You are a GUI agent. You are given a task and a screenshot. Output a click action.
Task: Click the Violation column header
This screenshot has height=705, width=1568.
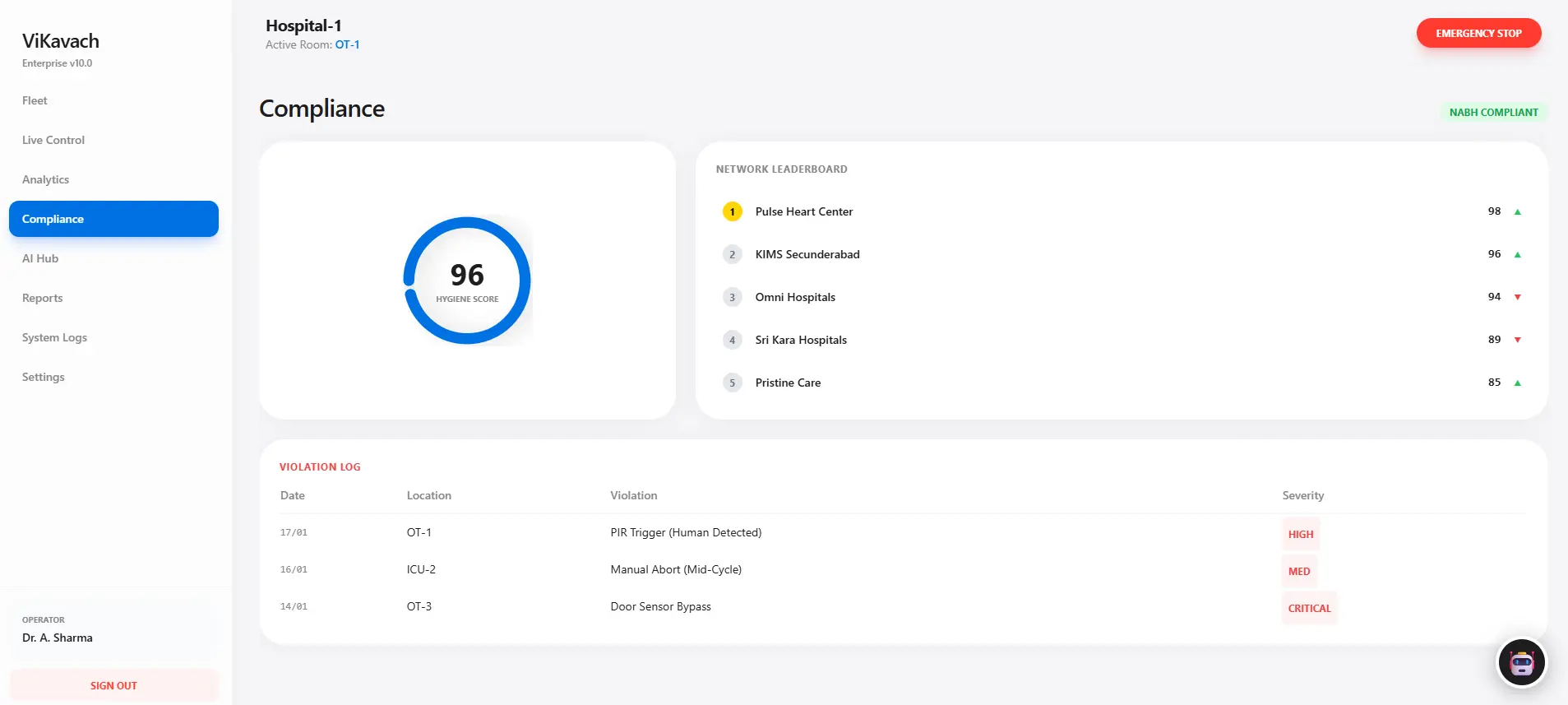pos(634,495)
